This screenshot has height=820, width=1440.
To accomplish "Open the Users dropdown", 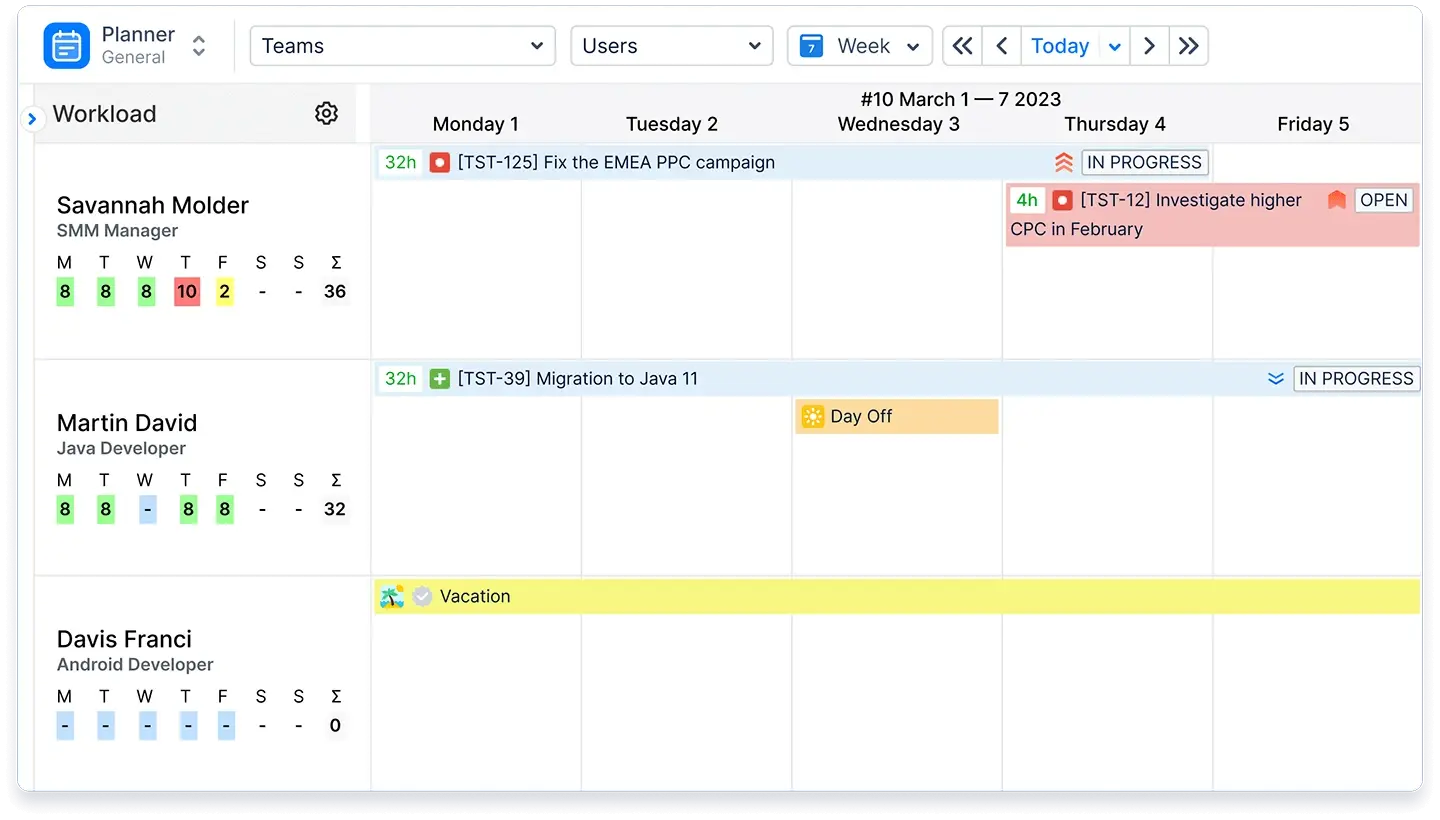I will tap(671, 45).
